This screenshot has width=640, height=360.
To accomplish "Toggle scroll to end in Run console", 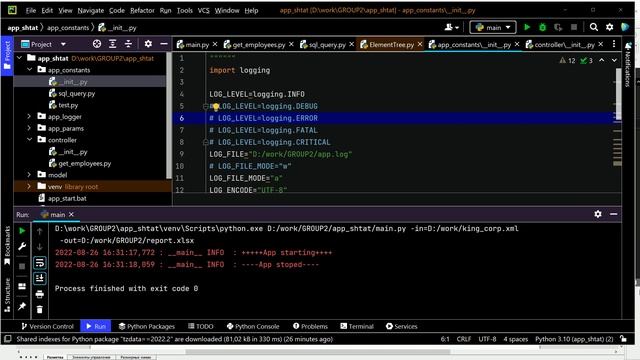I will click(x=40, y=278).
